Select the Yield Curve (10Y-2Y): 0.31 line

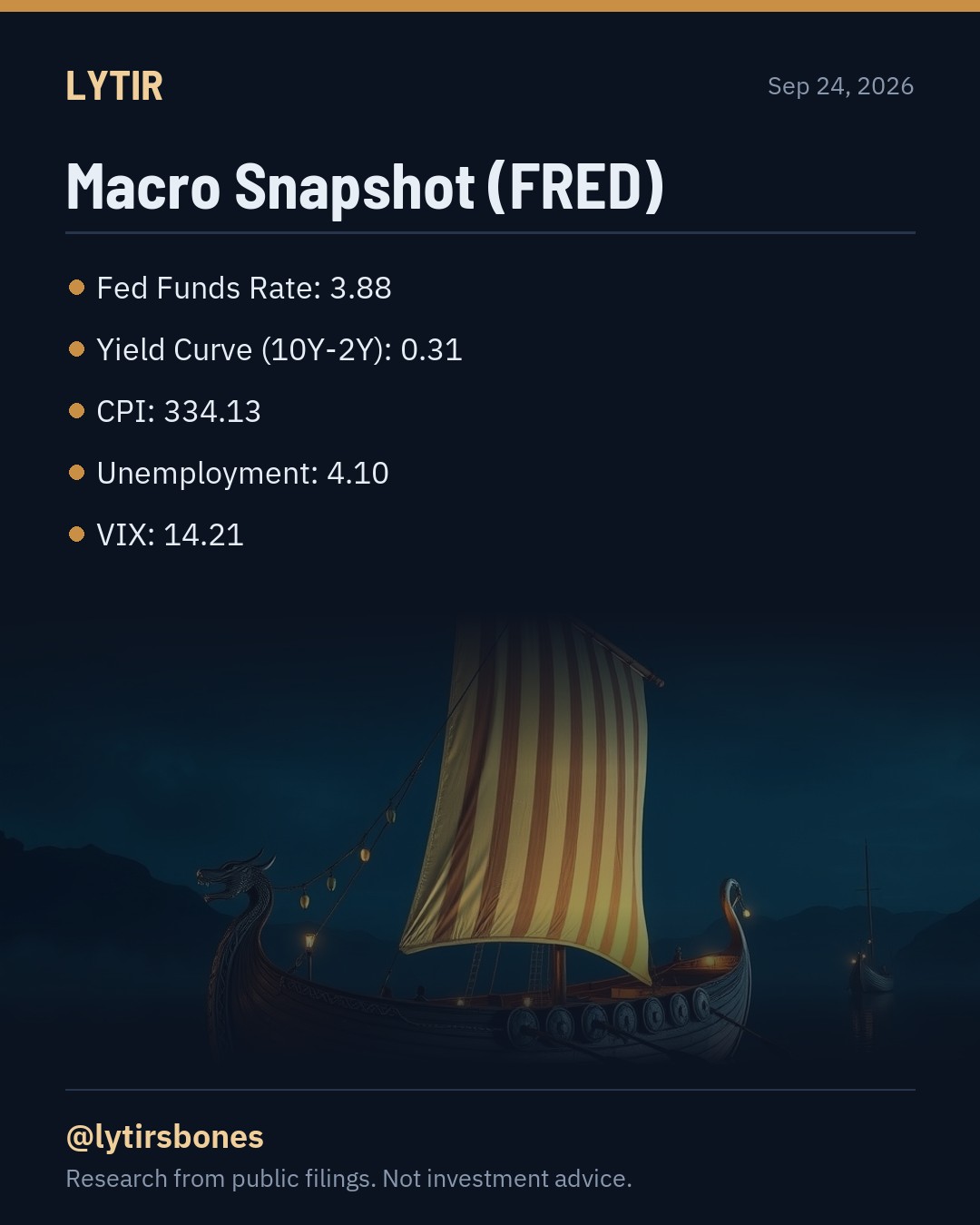pos(279,349)
